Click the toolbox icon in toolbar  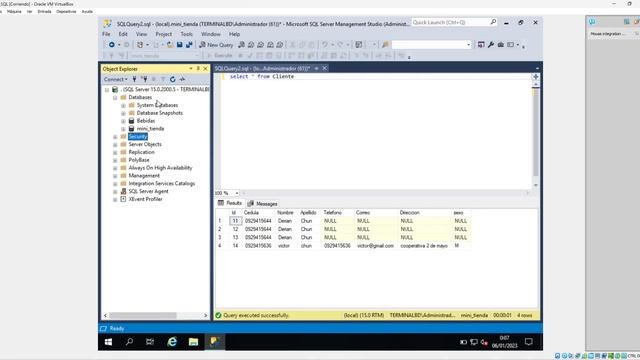tap(501, 45)
